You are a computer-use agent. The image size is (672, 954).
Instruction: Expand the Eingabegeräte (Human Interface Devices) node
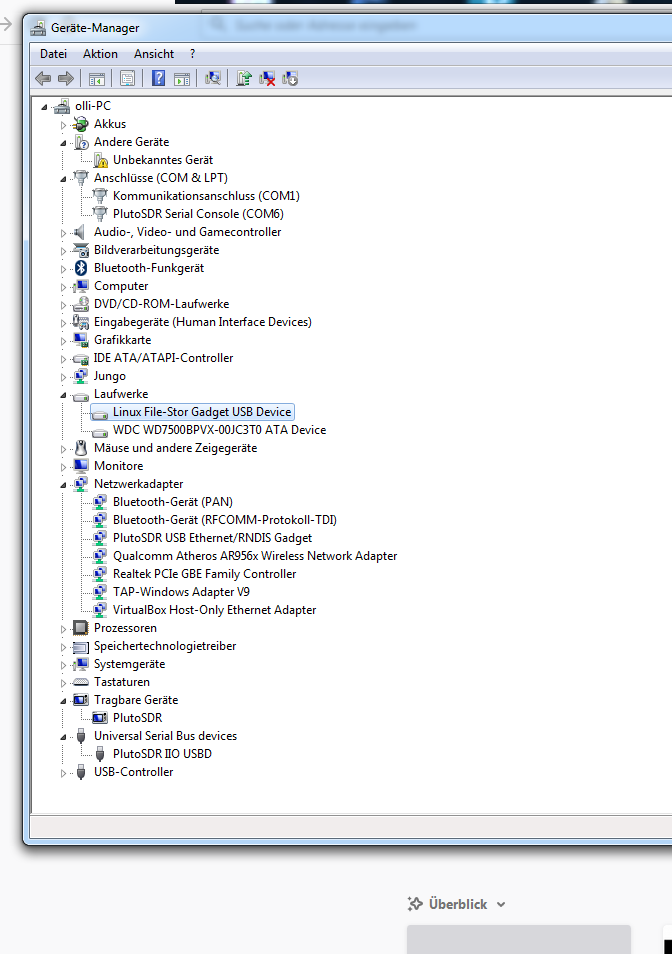(63, 322)
